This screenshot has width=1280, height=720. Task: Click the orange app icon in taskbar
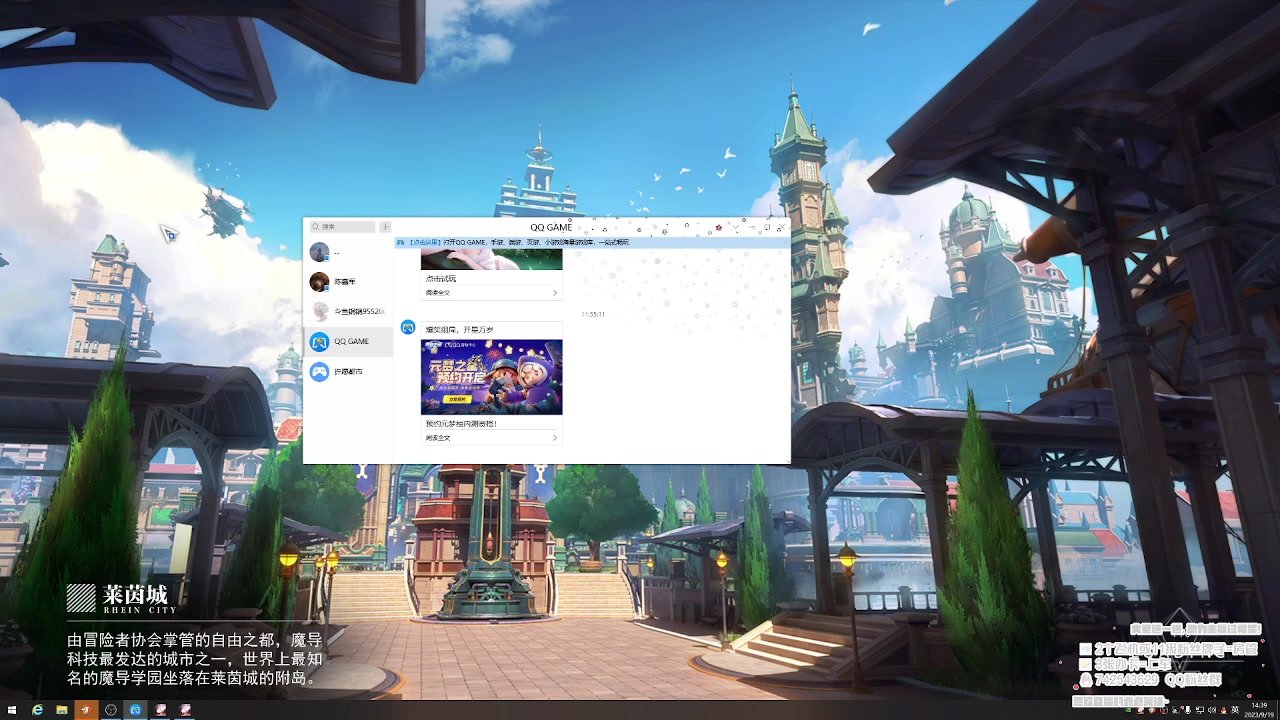tap(87, 710)
